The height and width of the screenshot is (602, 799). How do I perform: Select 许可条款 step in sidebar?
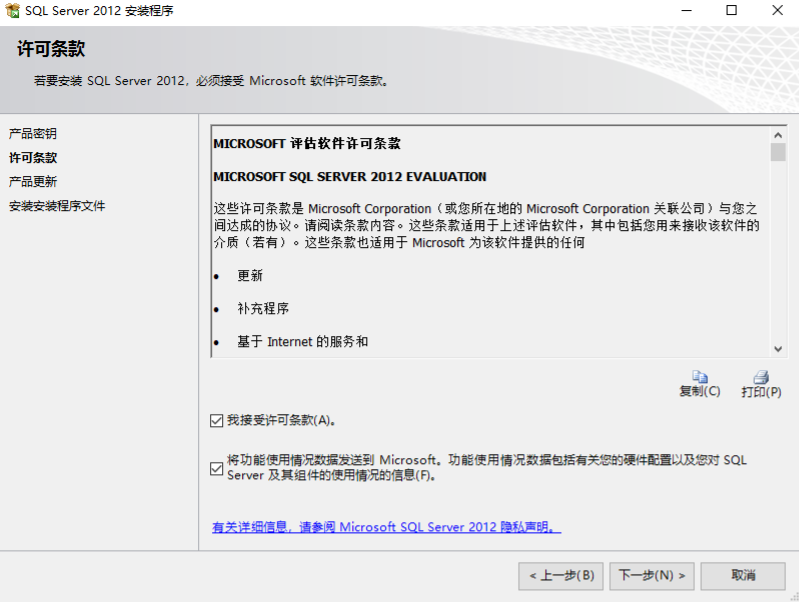(x=33, y=158)
